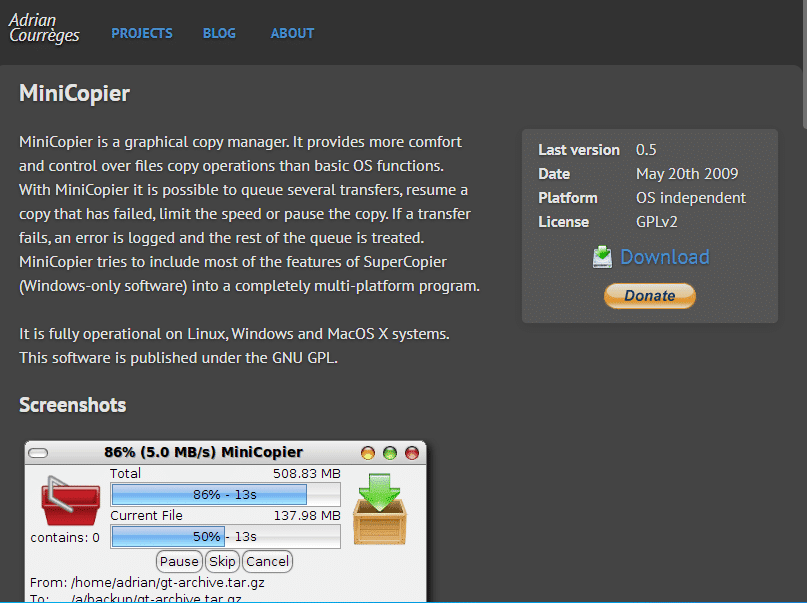Select the date May 20th 2009
The image size is (807, 603).
coord(687,174)
